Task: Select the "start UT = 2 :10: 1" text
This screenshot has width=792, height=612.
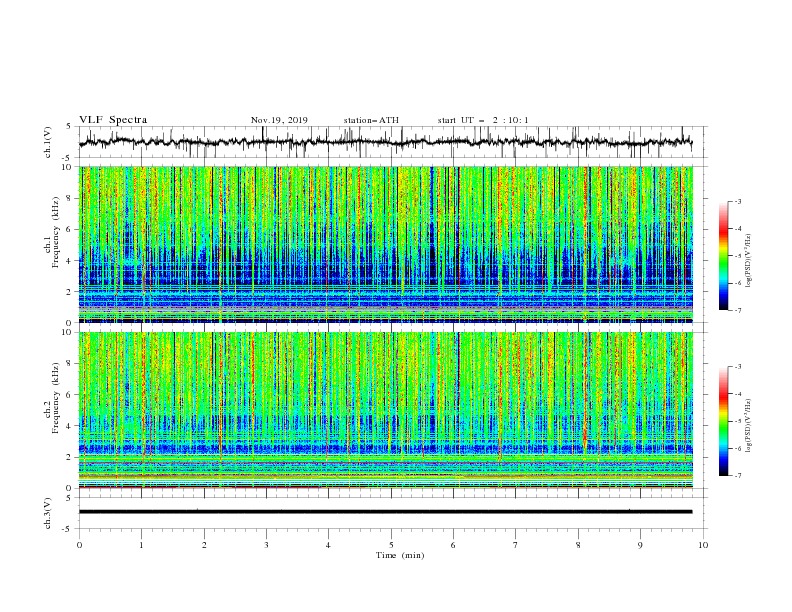Action: pos(483,120)
